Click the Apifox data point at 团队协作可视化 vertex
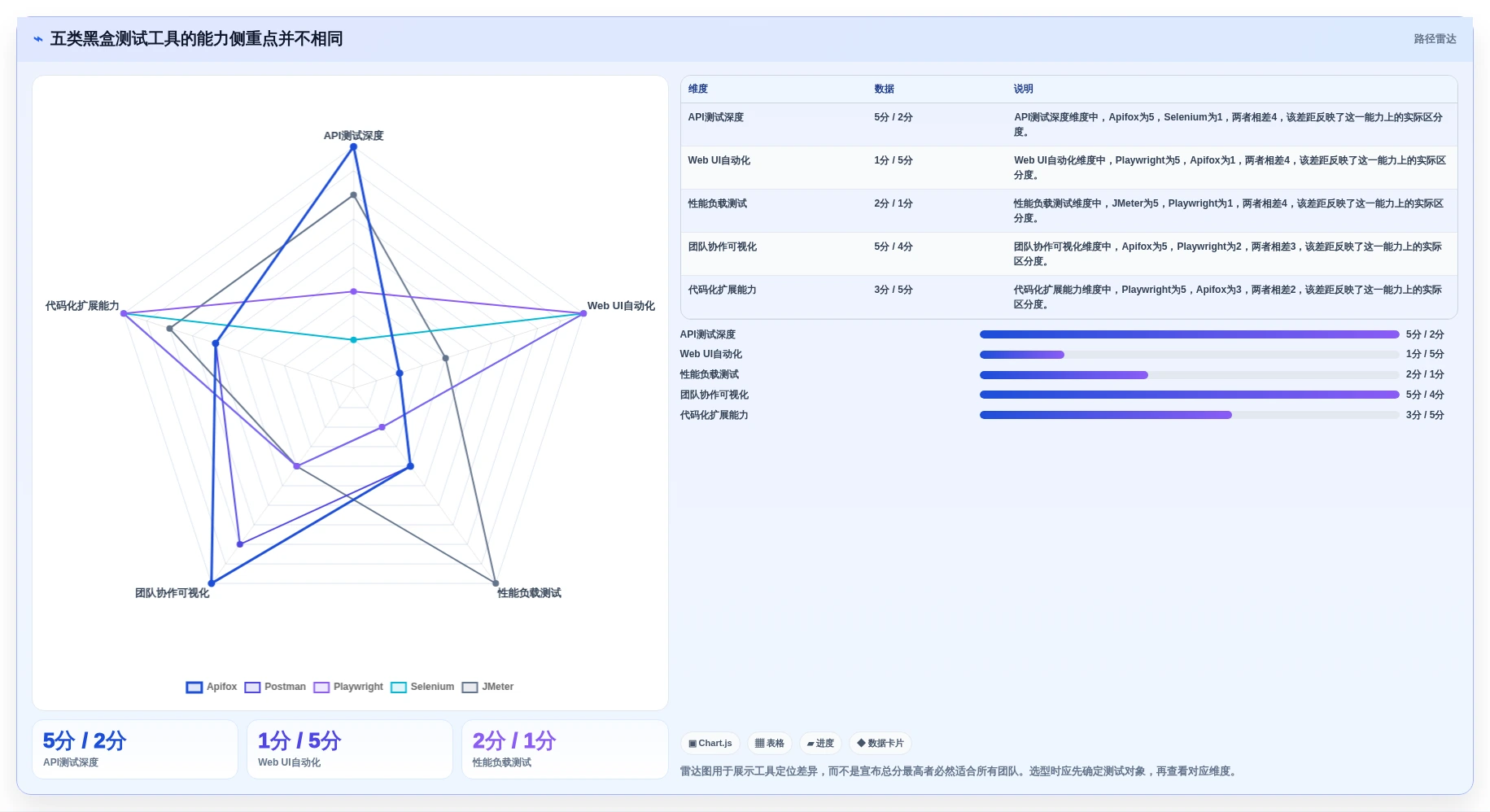The width and height of the screenshot is (1490, 812). [212, 583]
